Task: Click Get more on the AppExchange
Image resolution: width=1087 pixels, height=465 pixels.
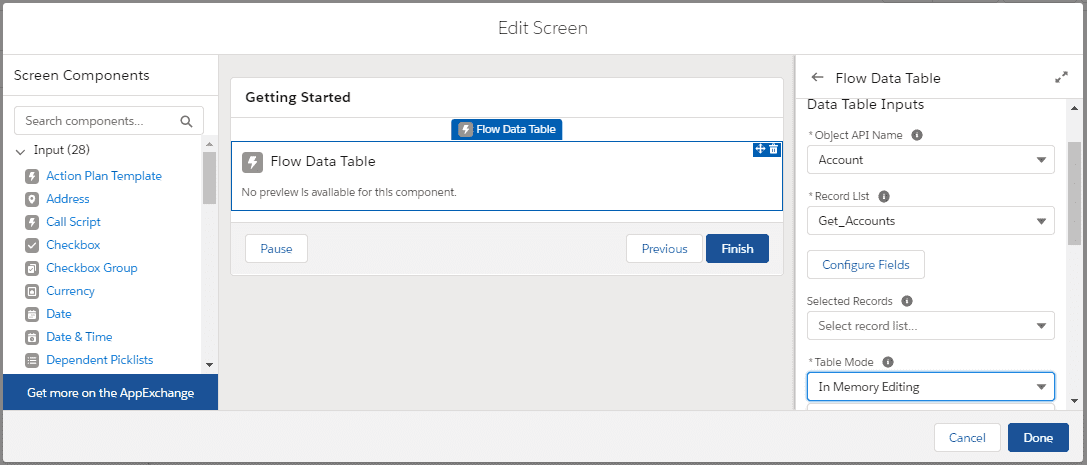Action: [110, 393]
